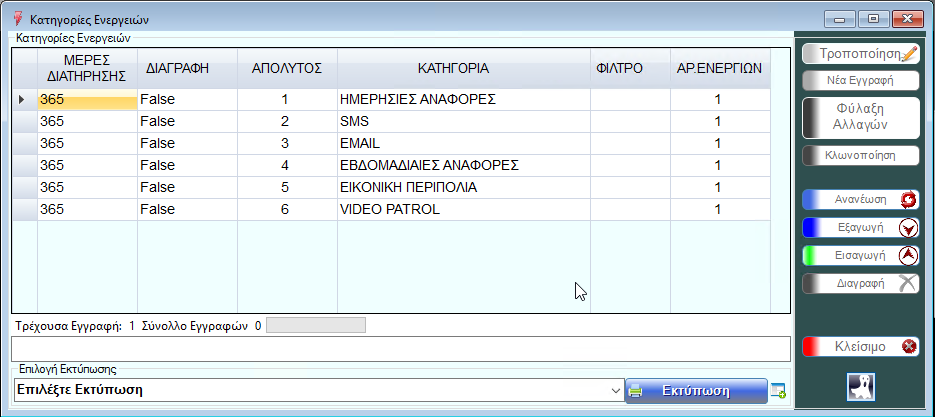Click the Τροποποίηση edit button
Image resolution: width=935 pixels, height=417 pixels.
pyautogui.click(x=860, y=54)
